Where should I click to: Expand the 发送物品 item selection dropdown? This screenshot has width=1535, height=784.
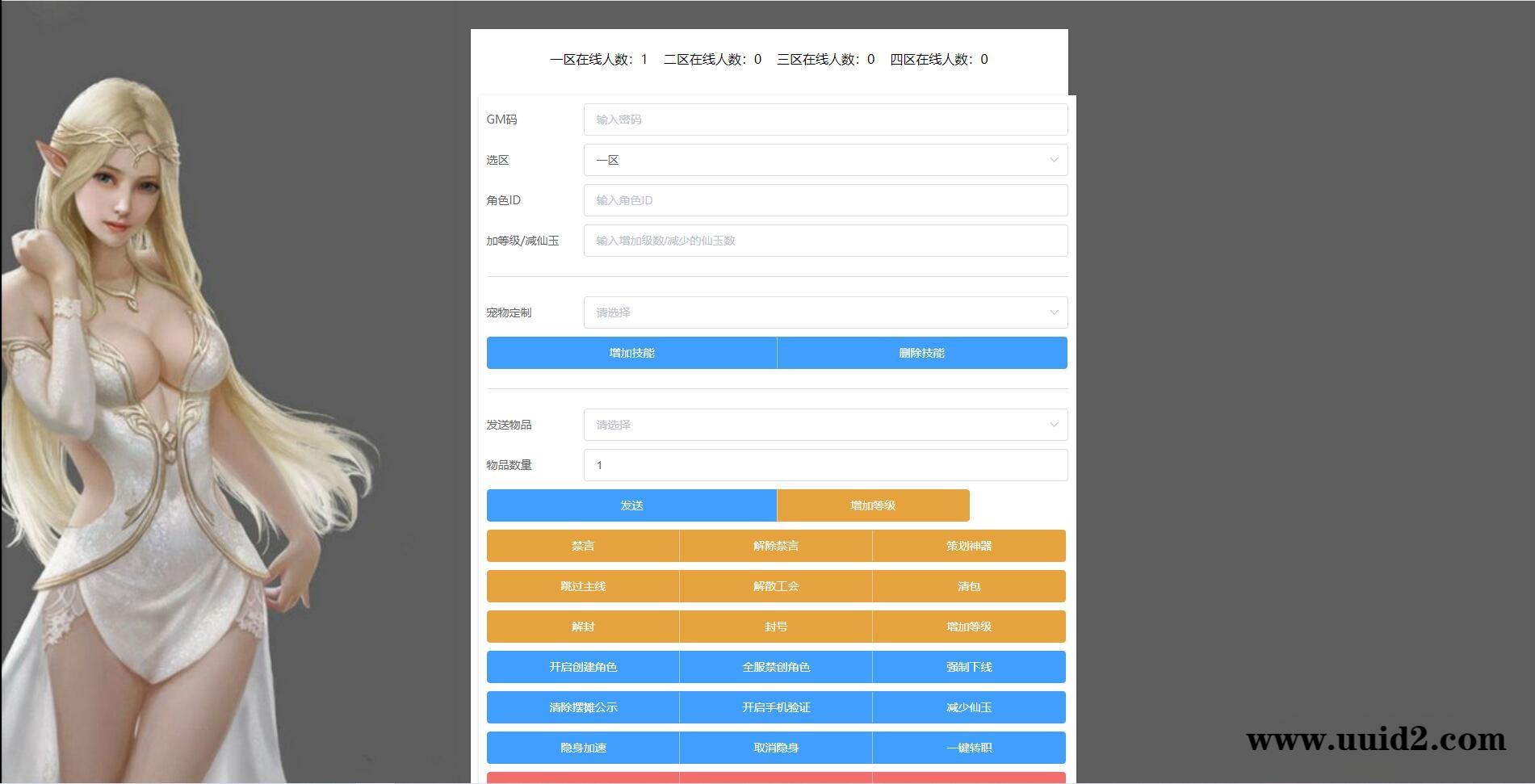tap(824, 424)
